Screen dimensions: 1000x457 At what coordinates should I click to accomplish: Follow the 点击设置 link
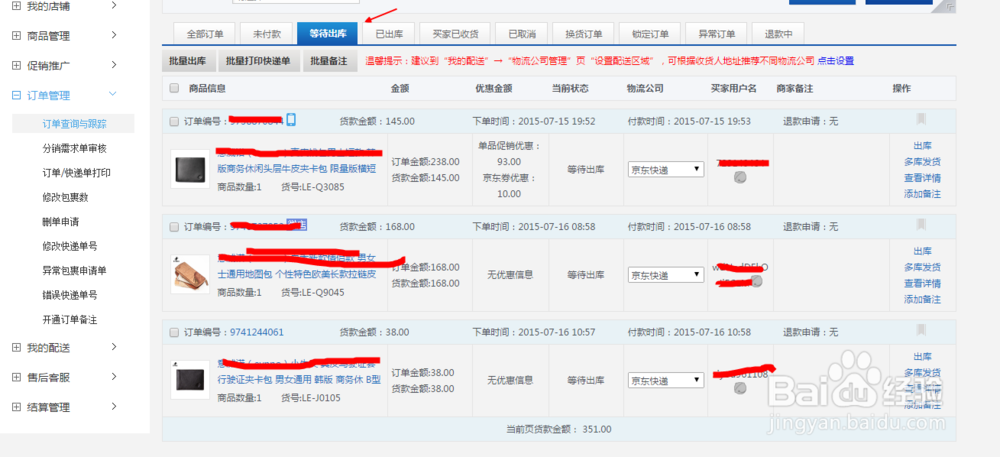click(x=835, y=61)
